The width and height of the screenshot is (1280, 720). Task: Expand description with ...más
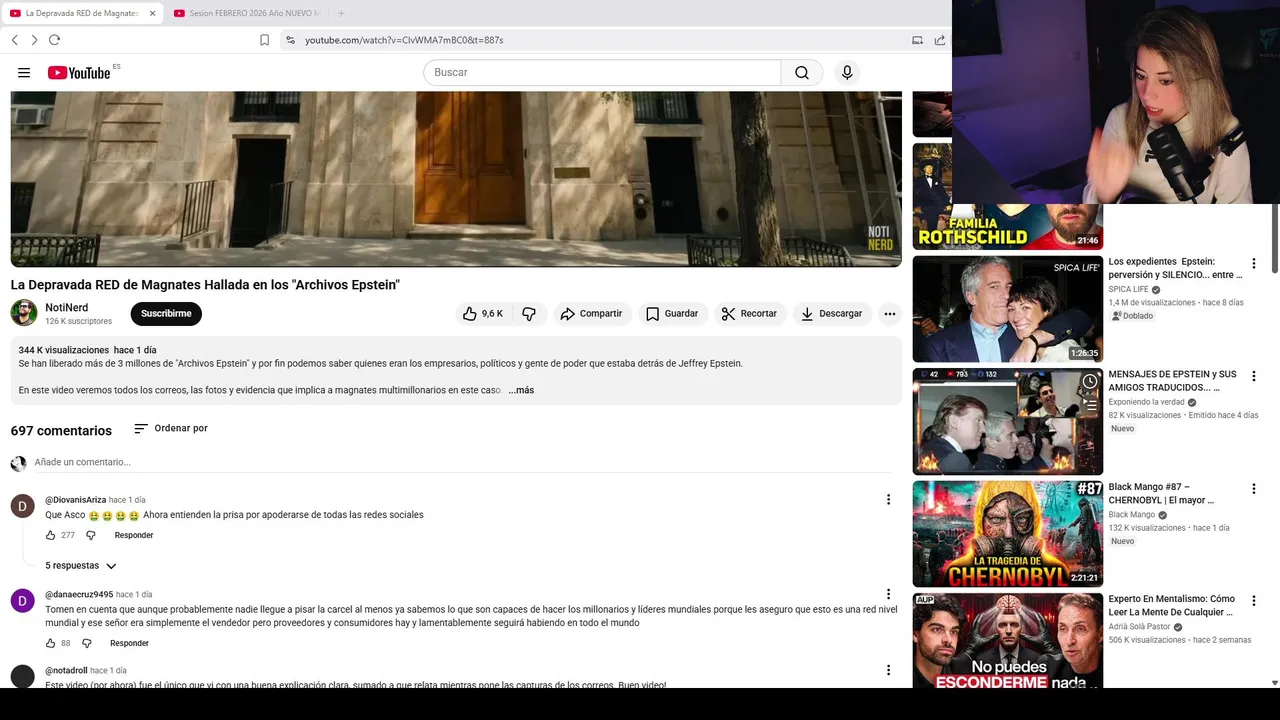[x=521, y=390]
